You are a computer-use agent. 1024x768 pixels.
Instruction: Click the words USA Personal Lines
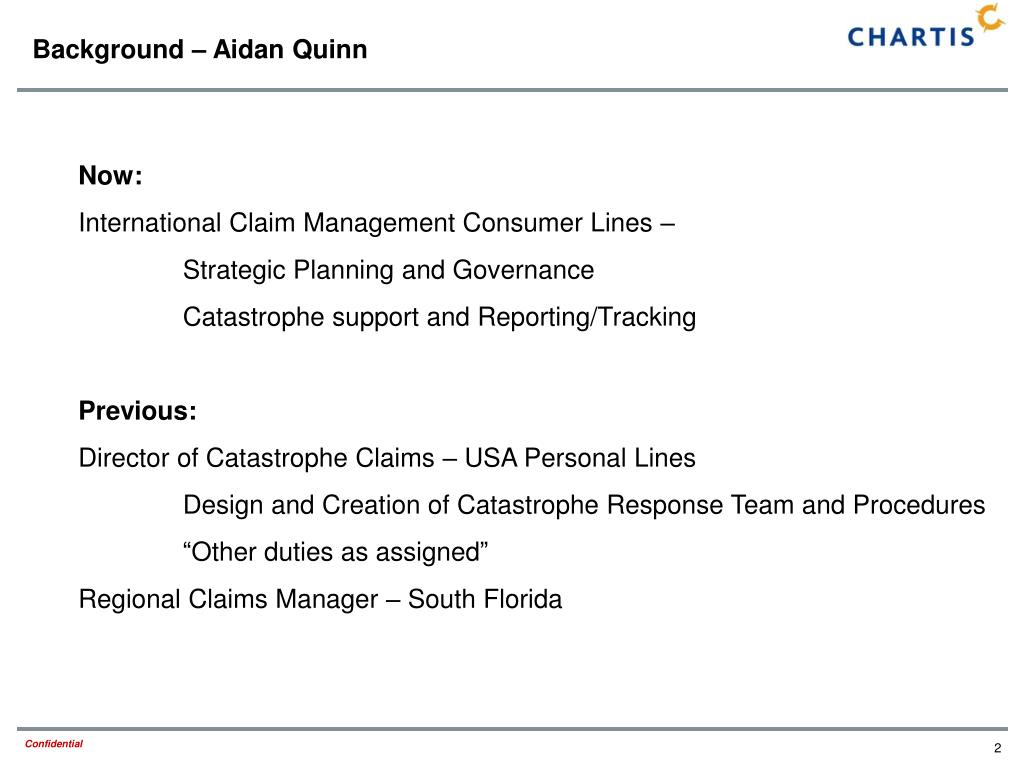pos(580,458)
